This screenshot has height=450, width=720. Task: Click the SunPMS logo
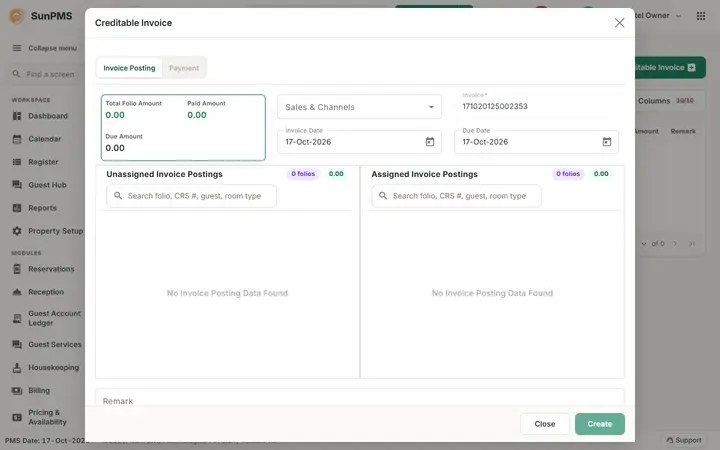(16, 16)
